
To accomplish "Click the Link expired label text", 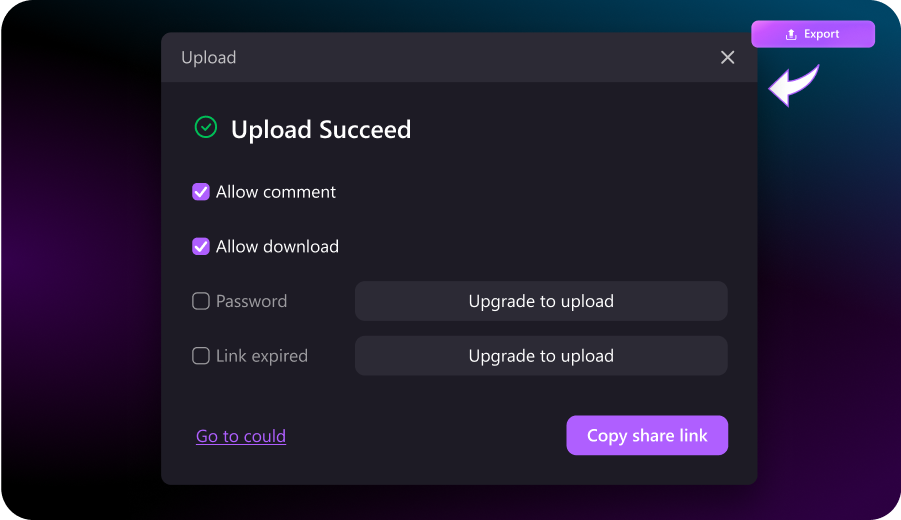I will (x=262, y=356).
